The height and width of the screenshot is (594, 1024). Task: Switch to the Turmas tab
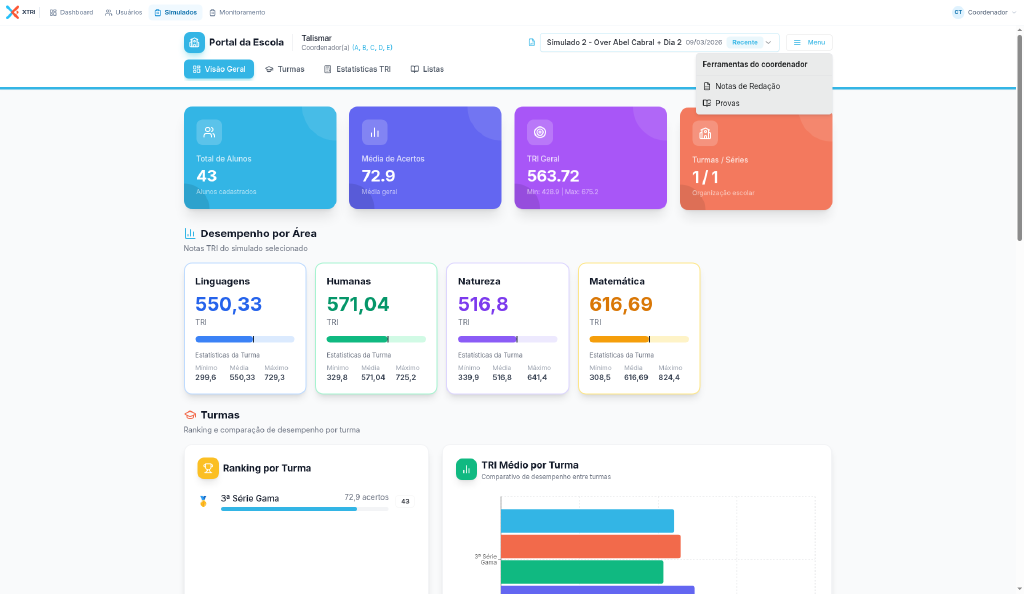(285, 69)
